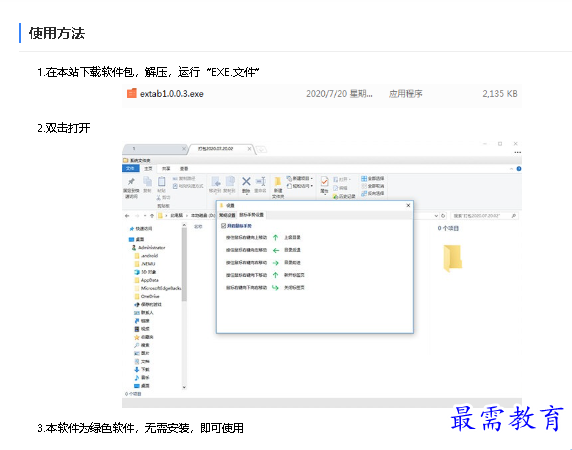Click the pin to Quick access icon
The width and height of the screenshot is (572, 450).
coord(131,182)
